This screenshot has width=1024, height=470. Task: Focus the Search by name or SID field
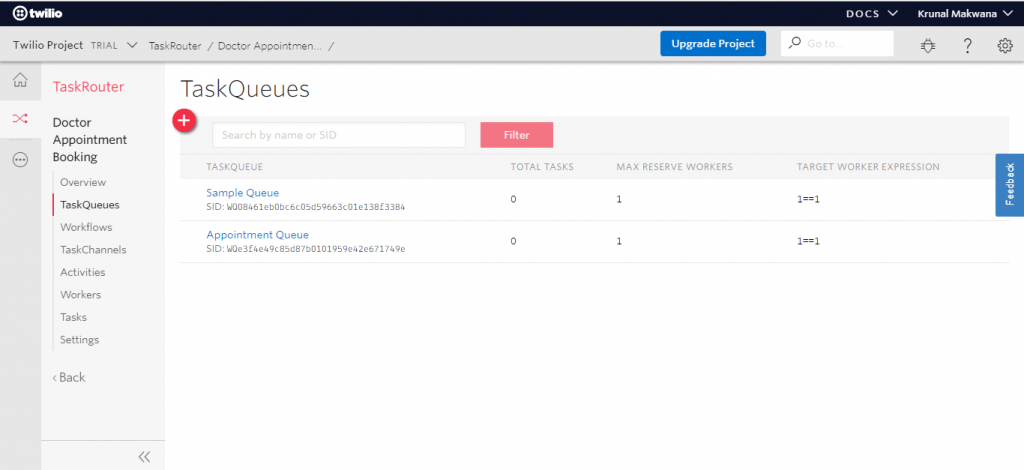[339, 135]
